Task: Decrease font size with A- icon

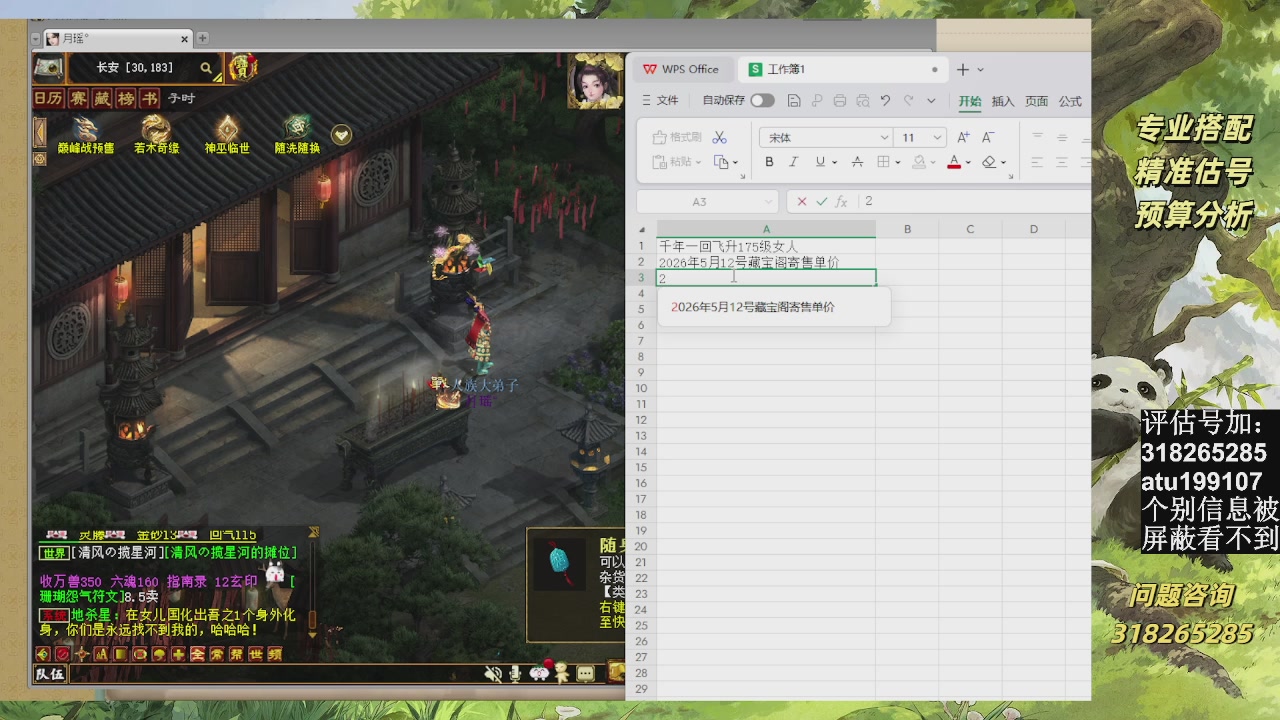Action: coord(988,137)
